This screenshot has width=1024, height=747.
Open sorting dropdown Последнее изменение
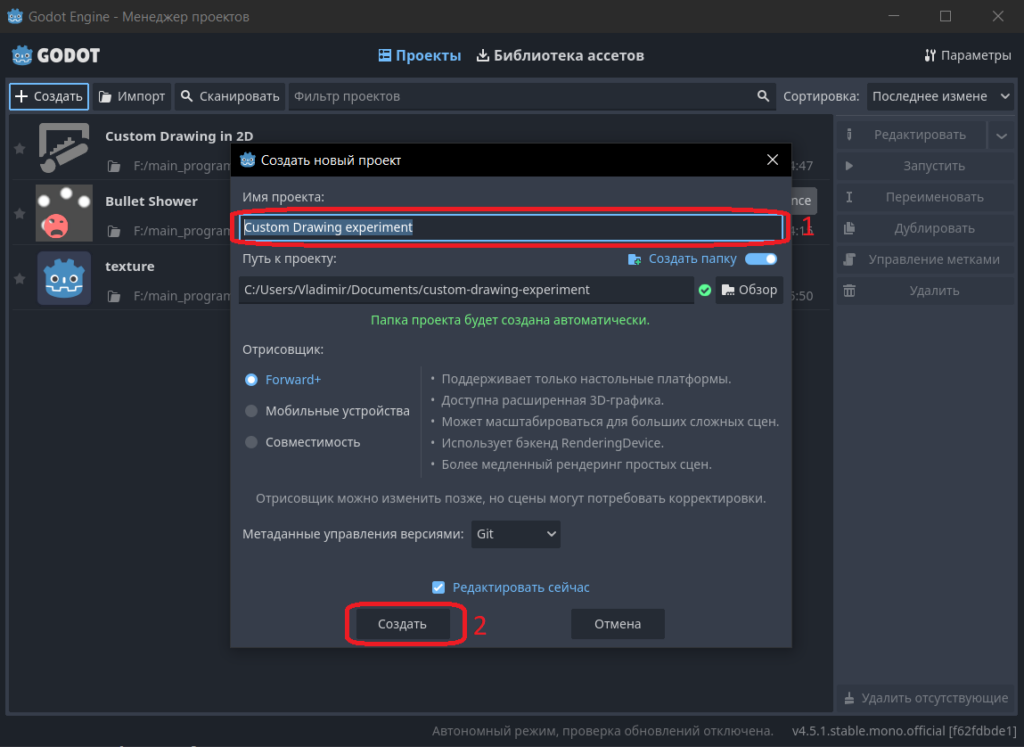pyautogui.click(x=941, y=97)
